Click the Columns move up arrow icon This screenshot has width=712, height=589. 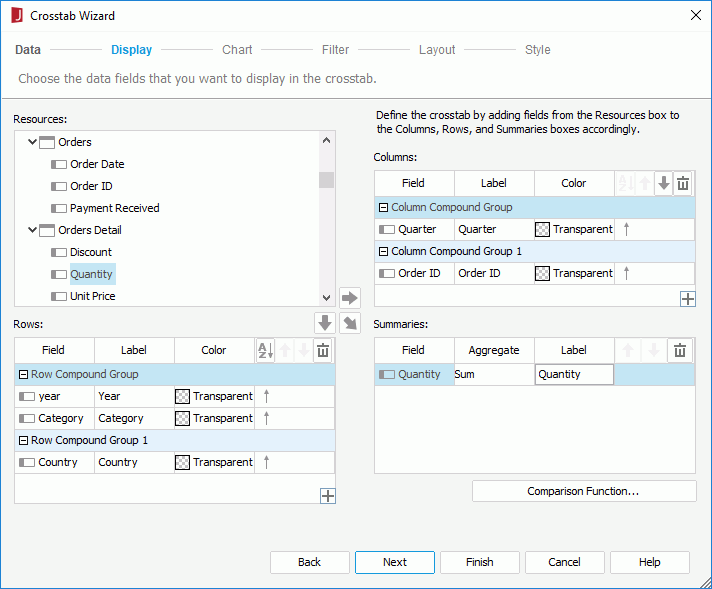tap(644, 183)
